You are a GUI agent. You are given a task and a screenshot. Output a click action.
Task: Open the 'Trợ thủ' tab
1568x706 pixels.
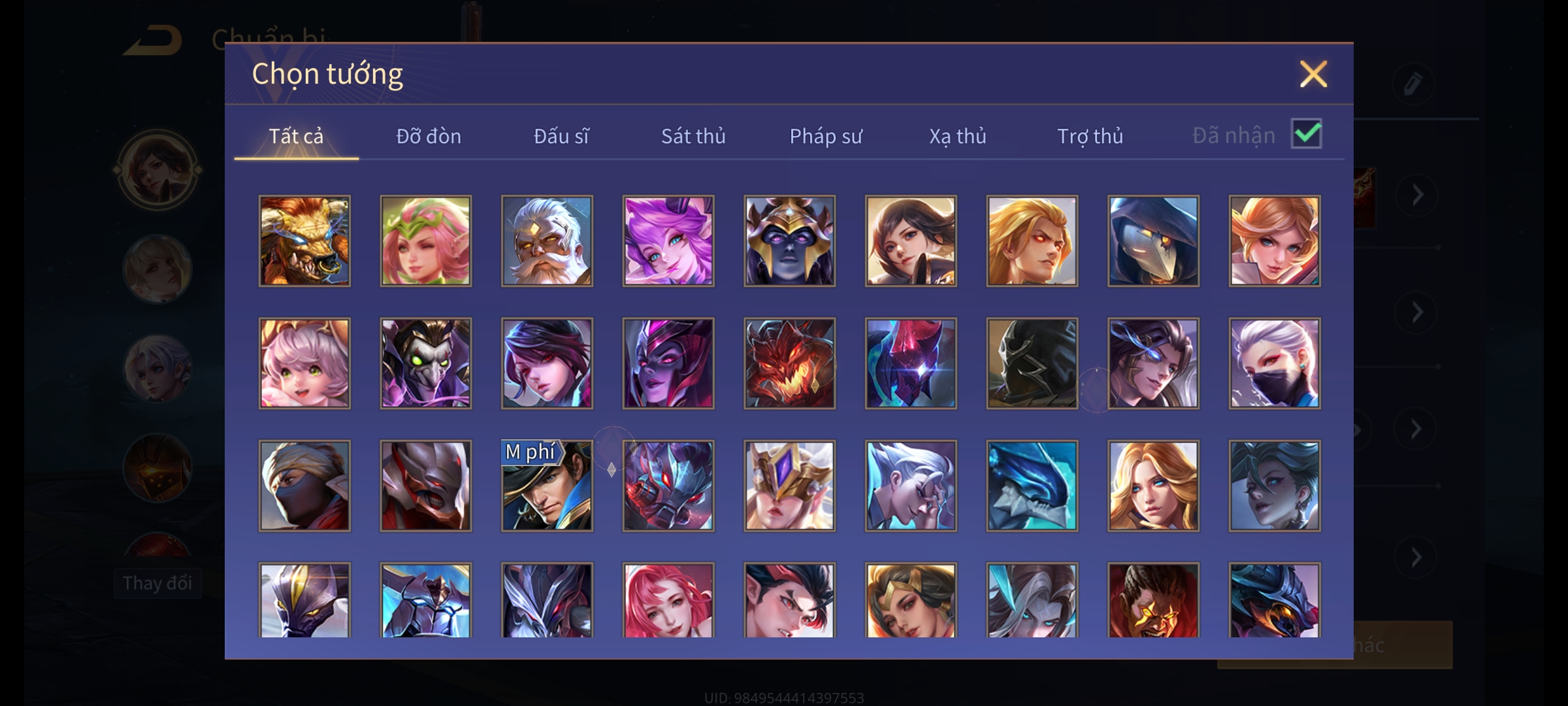(1090, 136)
